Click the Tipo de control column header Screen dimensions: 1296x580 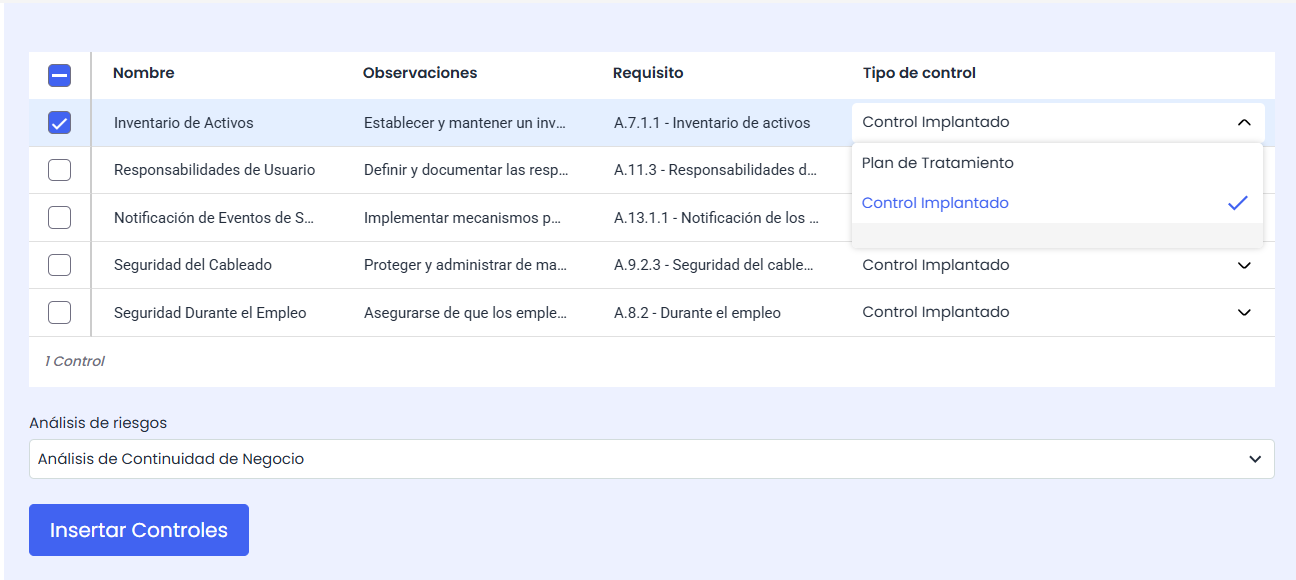[919, 73]
